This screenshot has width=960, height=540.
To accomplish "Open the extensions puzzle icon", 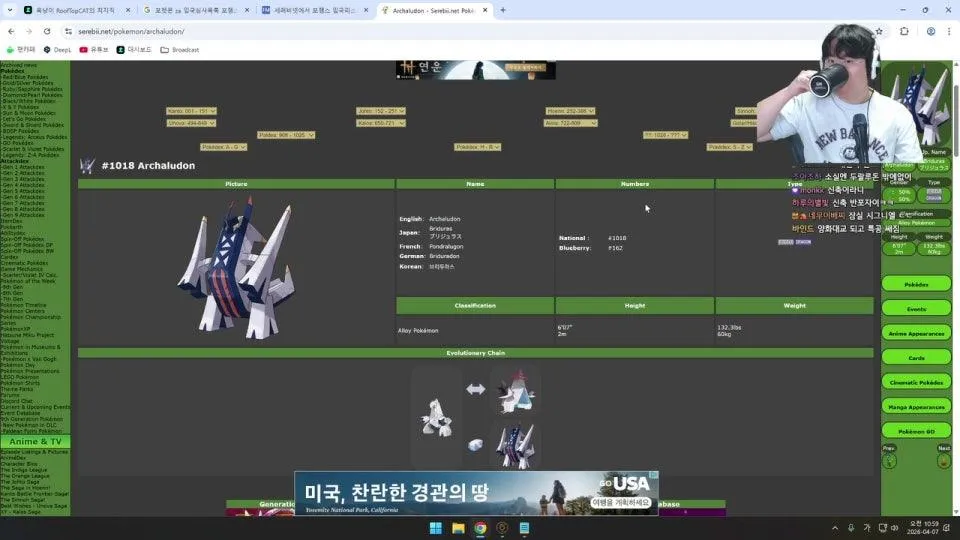I will tap(904, 31).
